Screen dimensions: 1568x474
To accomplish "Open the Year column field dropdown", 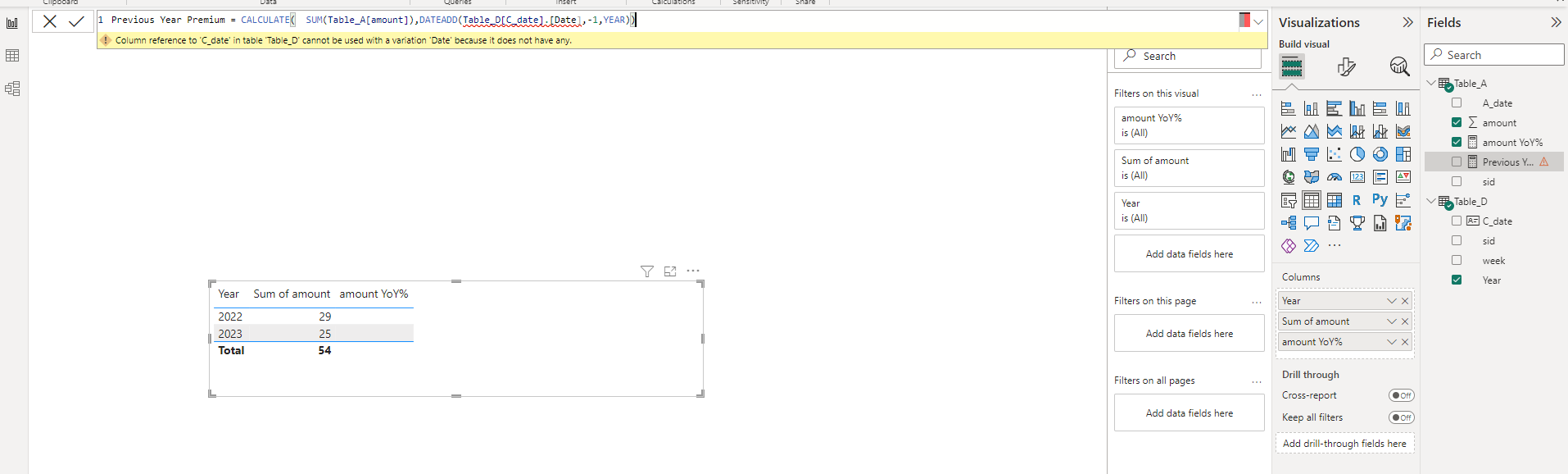I will tap(1391, 301).
